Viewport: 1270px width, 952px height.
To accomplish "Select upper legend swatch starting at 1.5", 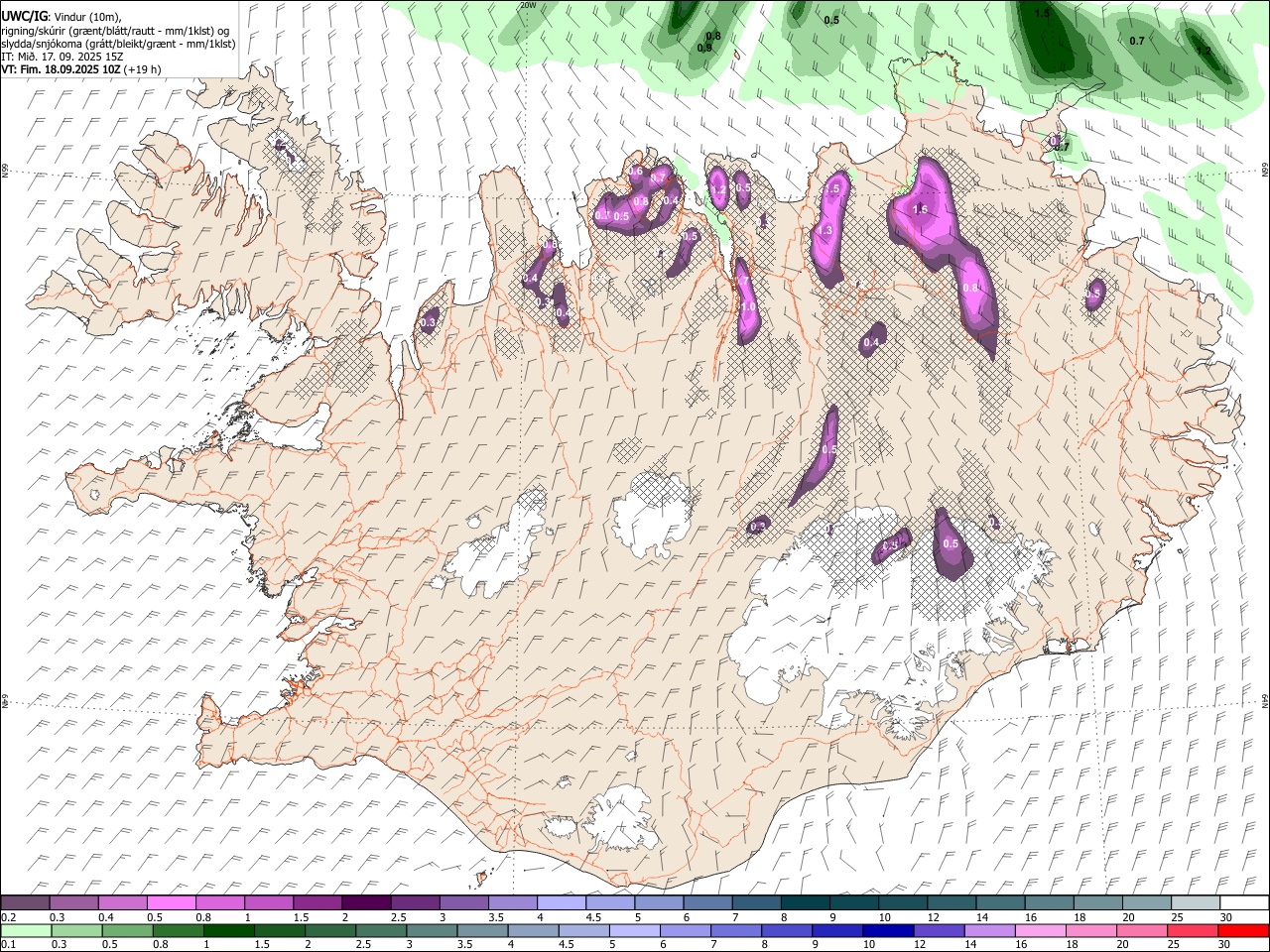I will [x=318, y=902].
